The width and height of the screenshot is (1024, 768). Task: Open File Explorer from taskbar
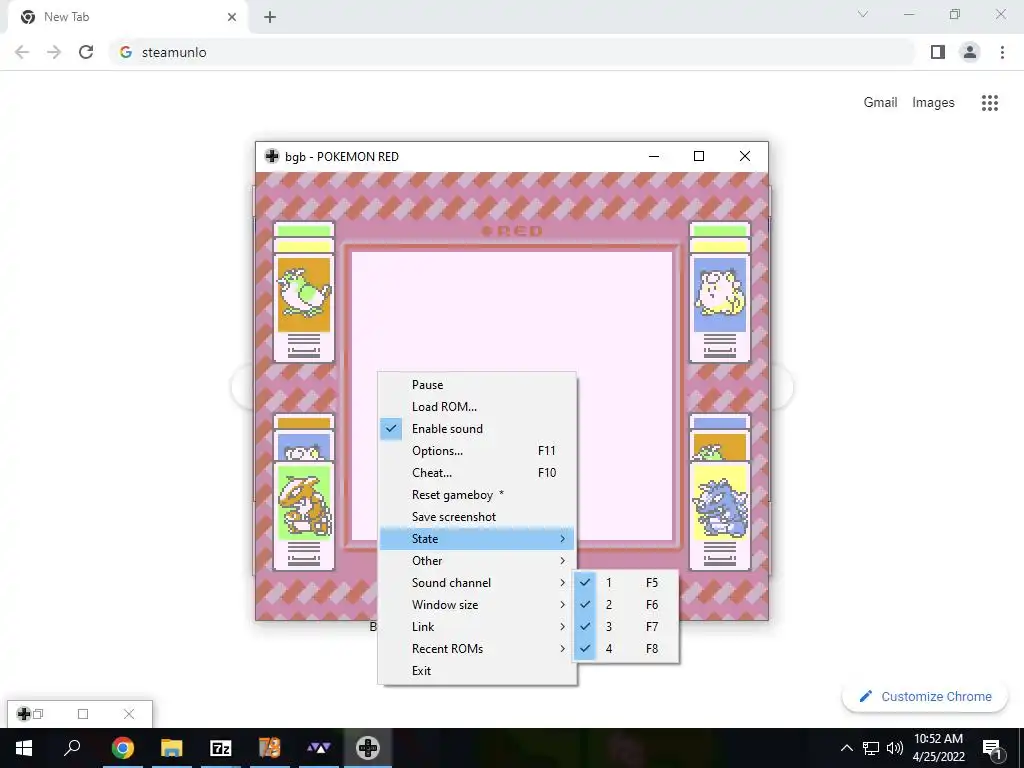[x=172, y=748]
